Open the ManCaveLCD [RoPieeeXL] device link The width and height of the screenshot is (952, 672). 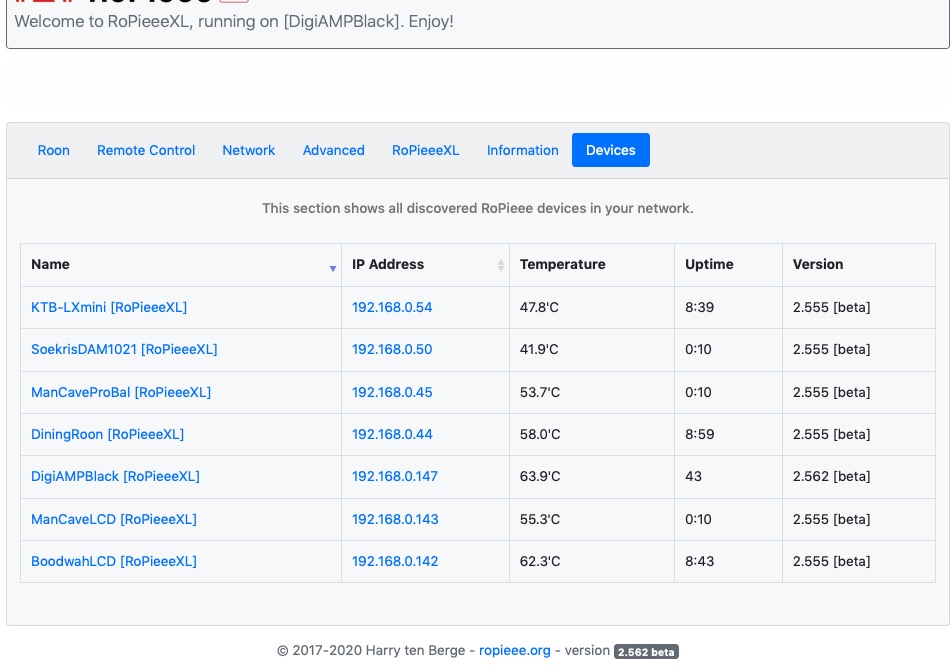coord(114,519)
